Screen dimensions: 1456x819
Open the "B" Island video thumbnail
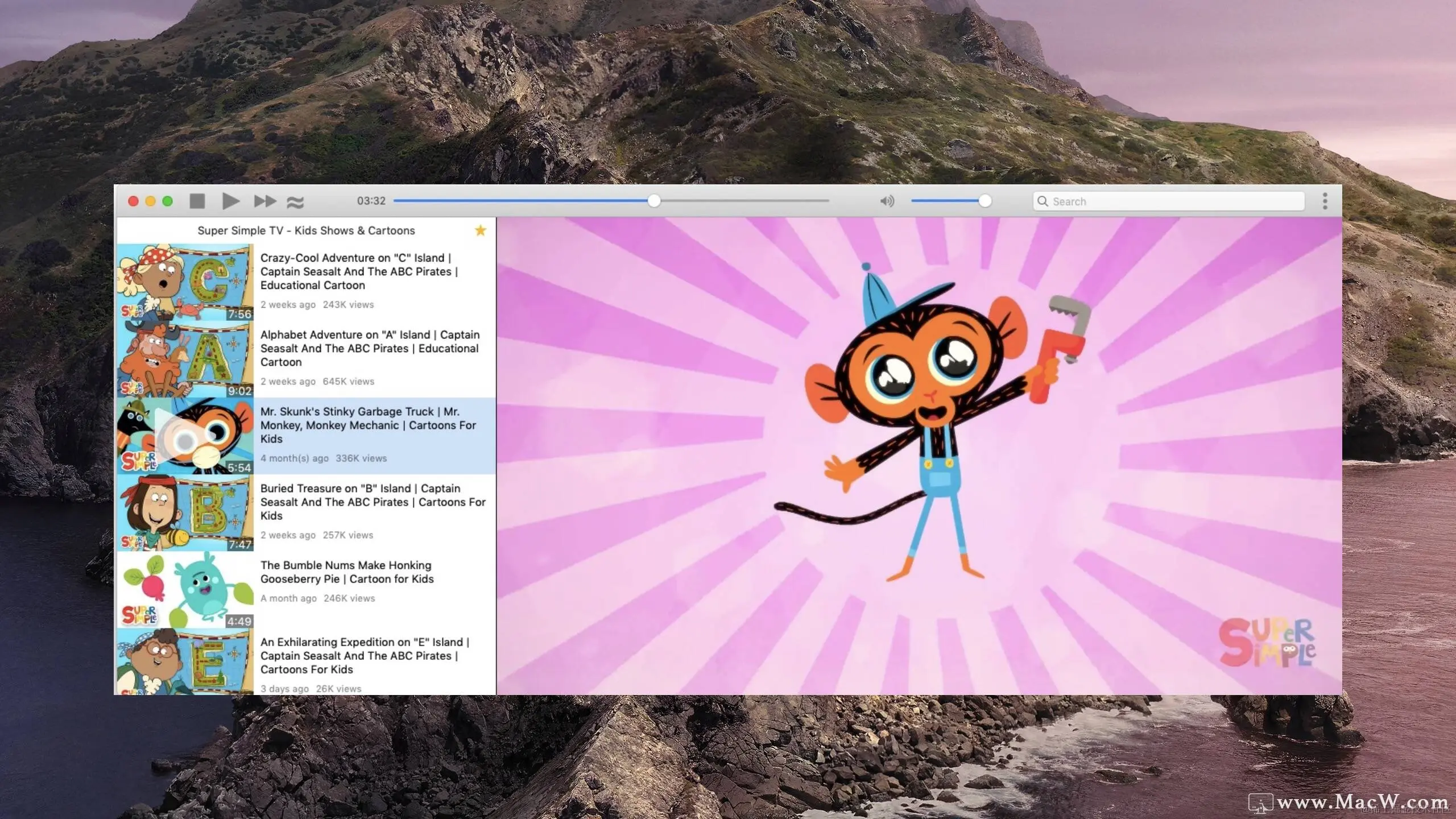[185, 512]
